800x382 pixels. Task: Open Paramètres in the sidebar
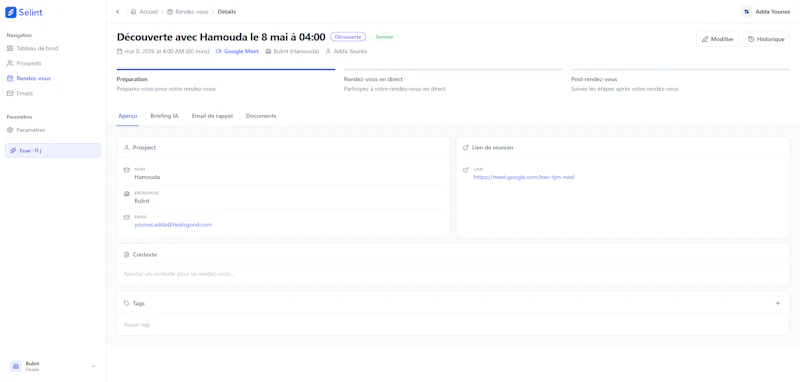[x=26, y=130]
